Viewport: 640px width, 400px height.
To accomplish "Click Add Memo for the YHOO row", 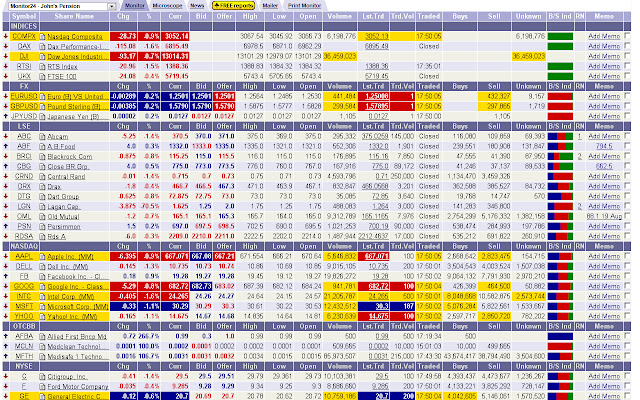I will coord(604,316).
